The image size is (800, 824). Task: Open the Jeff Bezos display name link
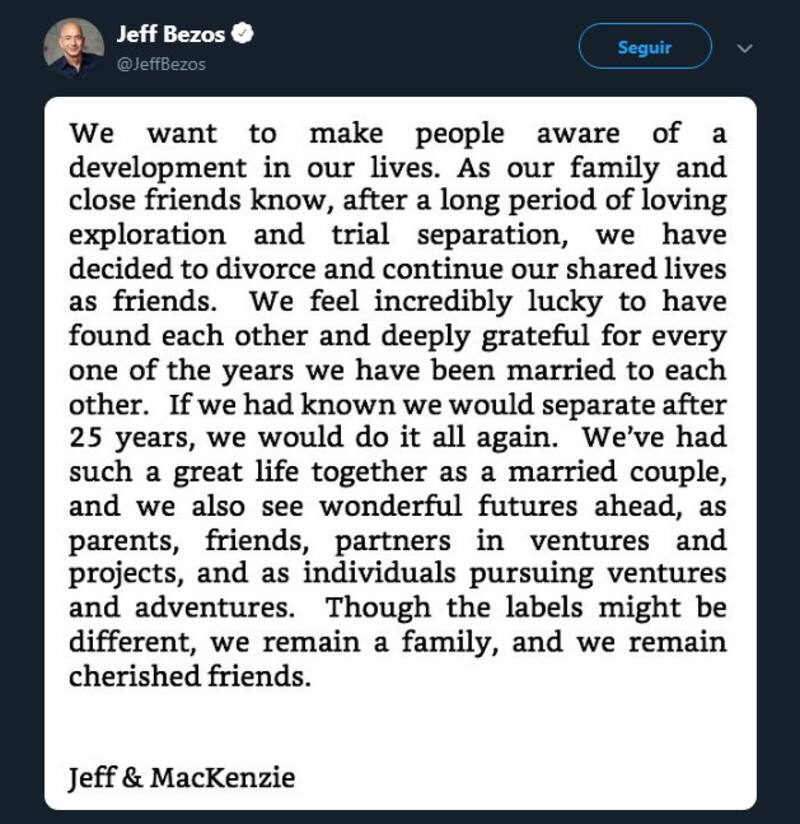tap(171, 35)
